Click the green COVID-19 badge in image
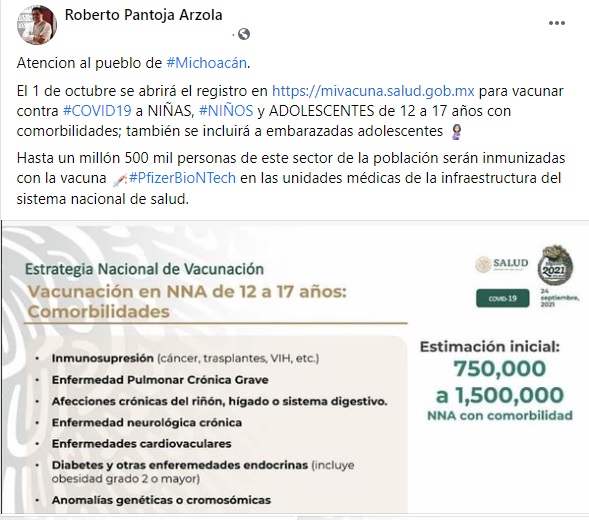 503,298
